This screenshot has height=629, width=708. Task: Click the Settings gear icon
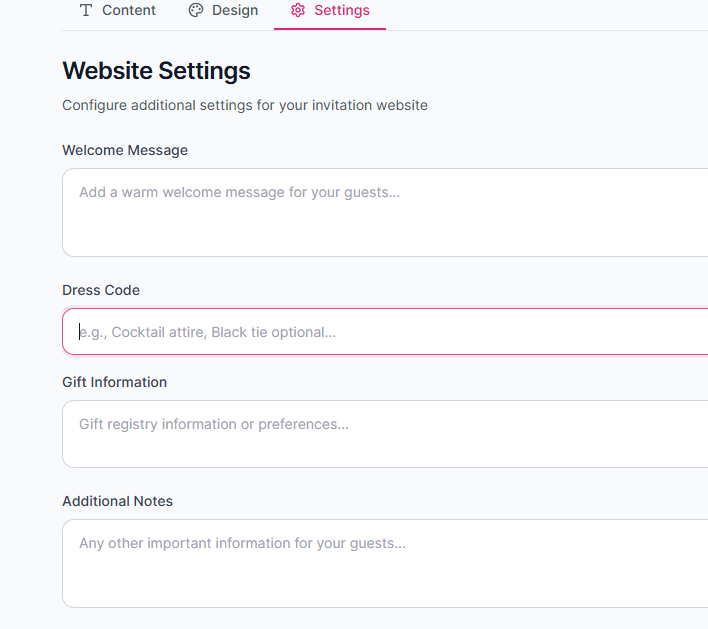(298, 10)
